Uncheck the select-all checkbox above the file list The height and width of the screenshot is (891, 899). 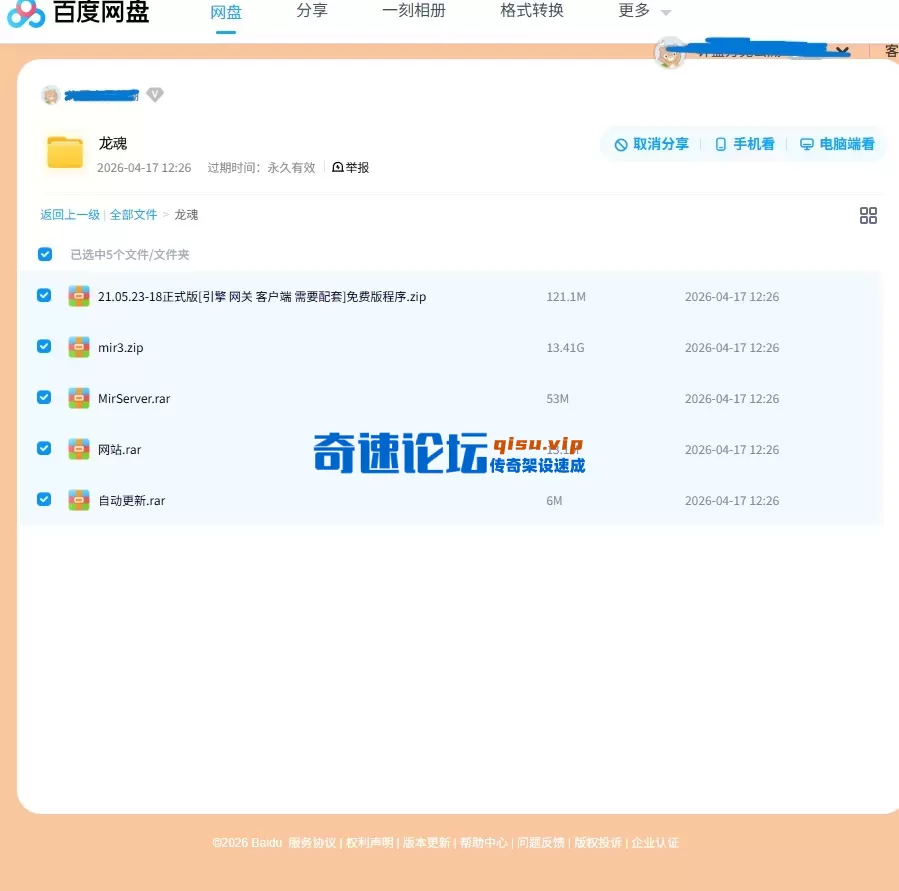[44, 254]
